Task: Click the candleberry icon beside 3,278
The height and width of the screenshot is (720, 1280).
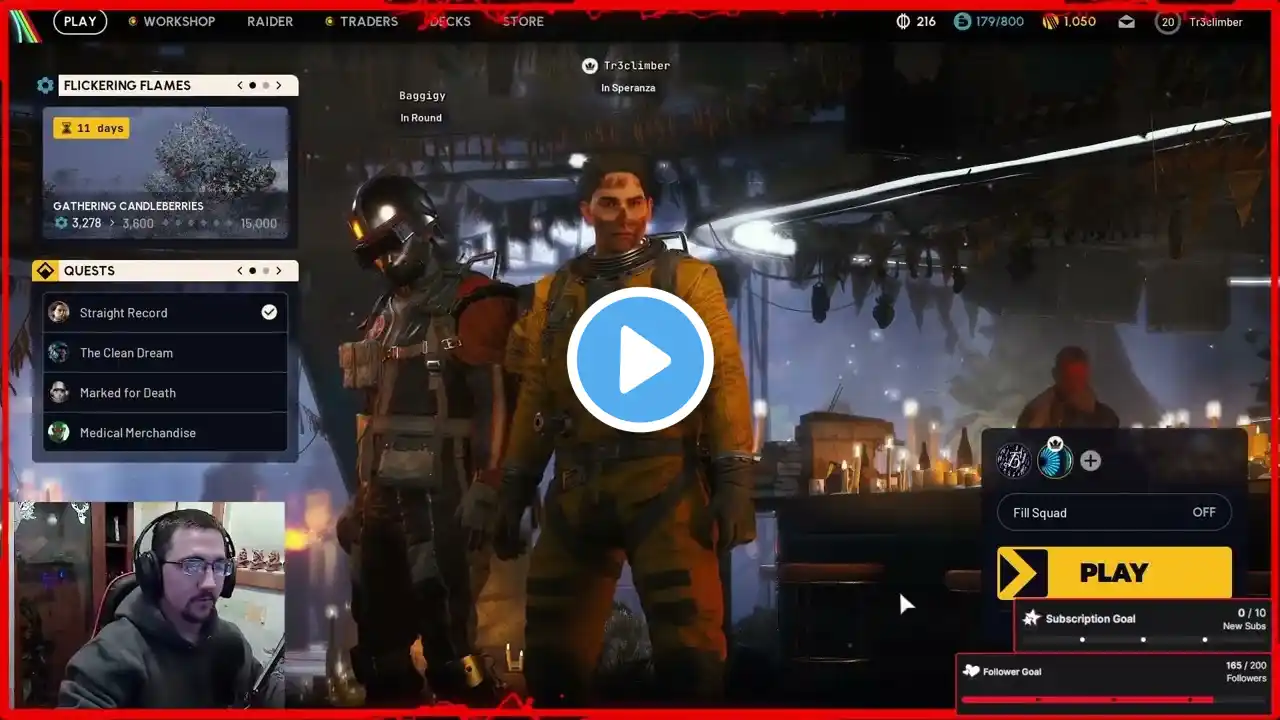Action: (61, 223)
